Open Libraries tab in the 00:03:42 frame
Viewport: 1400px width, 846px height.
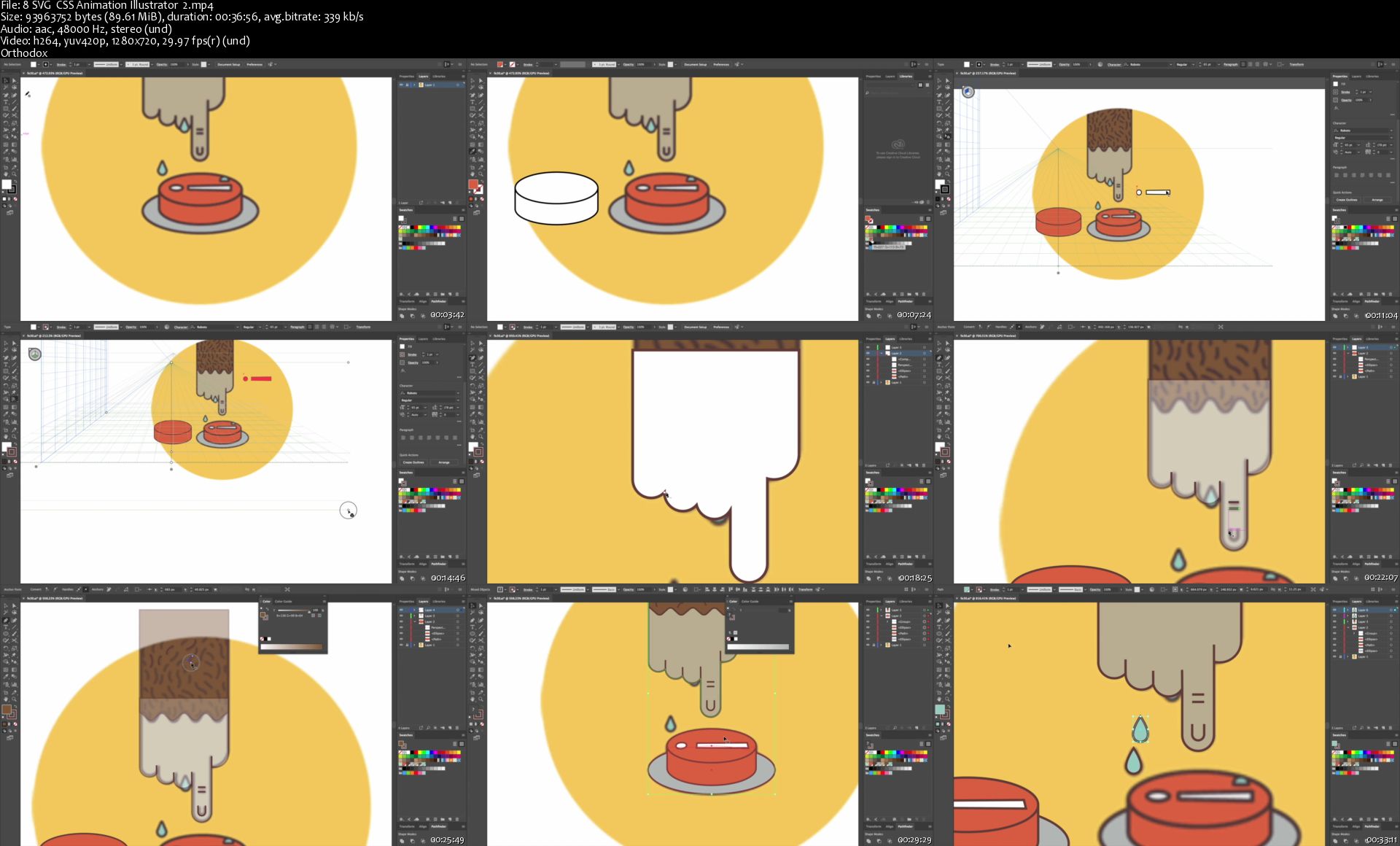click(x=439, y=77)
